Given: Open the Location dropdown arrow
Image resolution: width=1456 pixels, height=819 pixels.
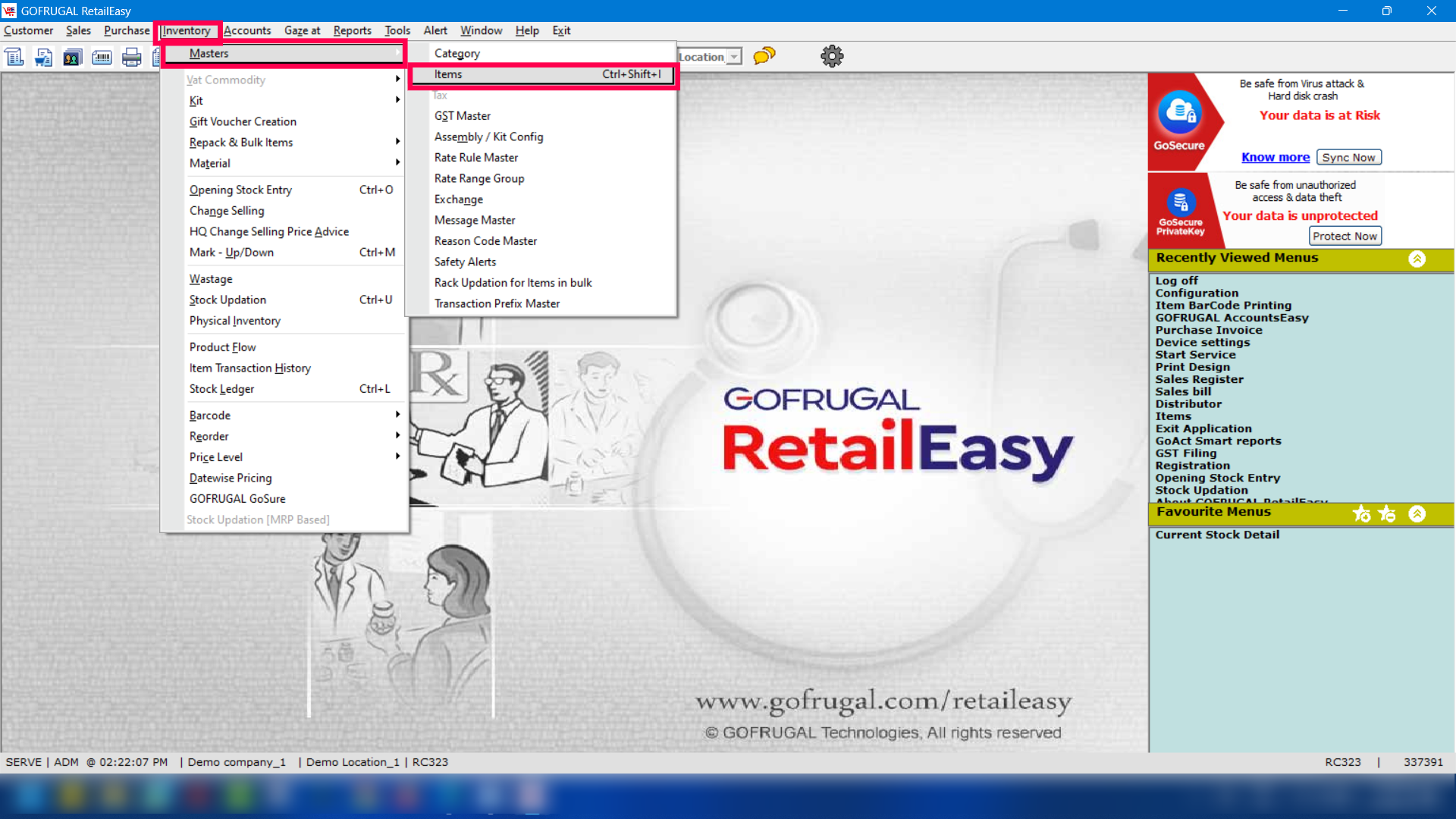Looking at the screenshot, I should pyautogui.click(x=734, y=57).
